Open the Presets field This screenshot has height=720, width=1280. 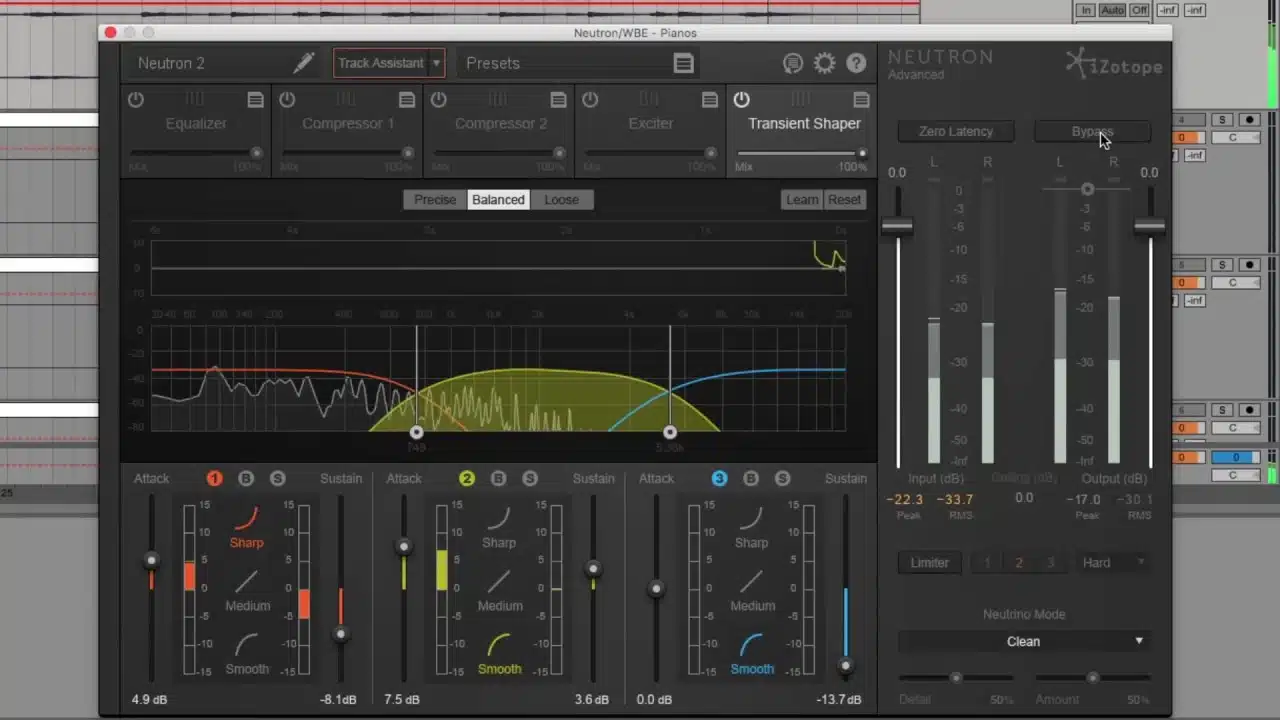pyautogui.click(x=580, y=63)
